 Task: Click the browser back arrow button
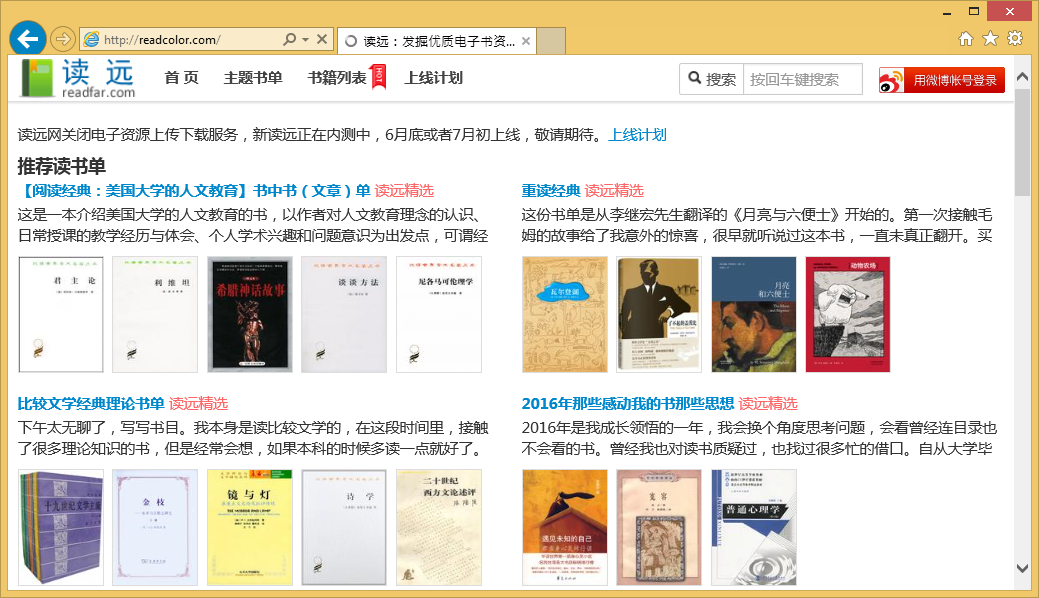point(27,39)
